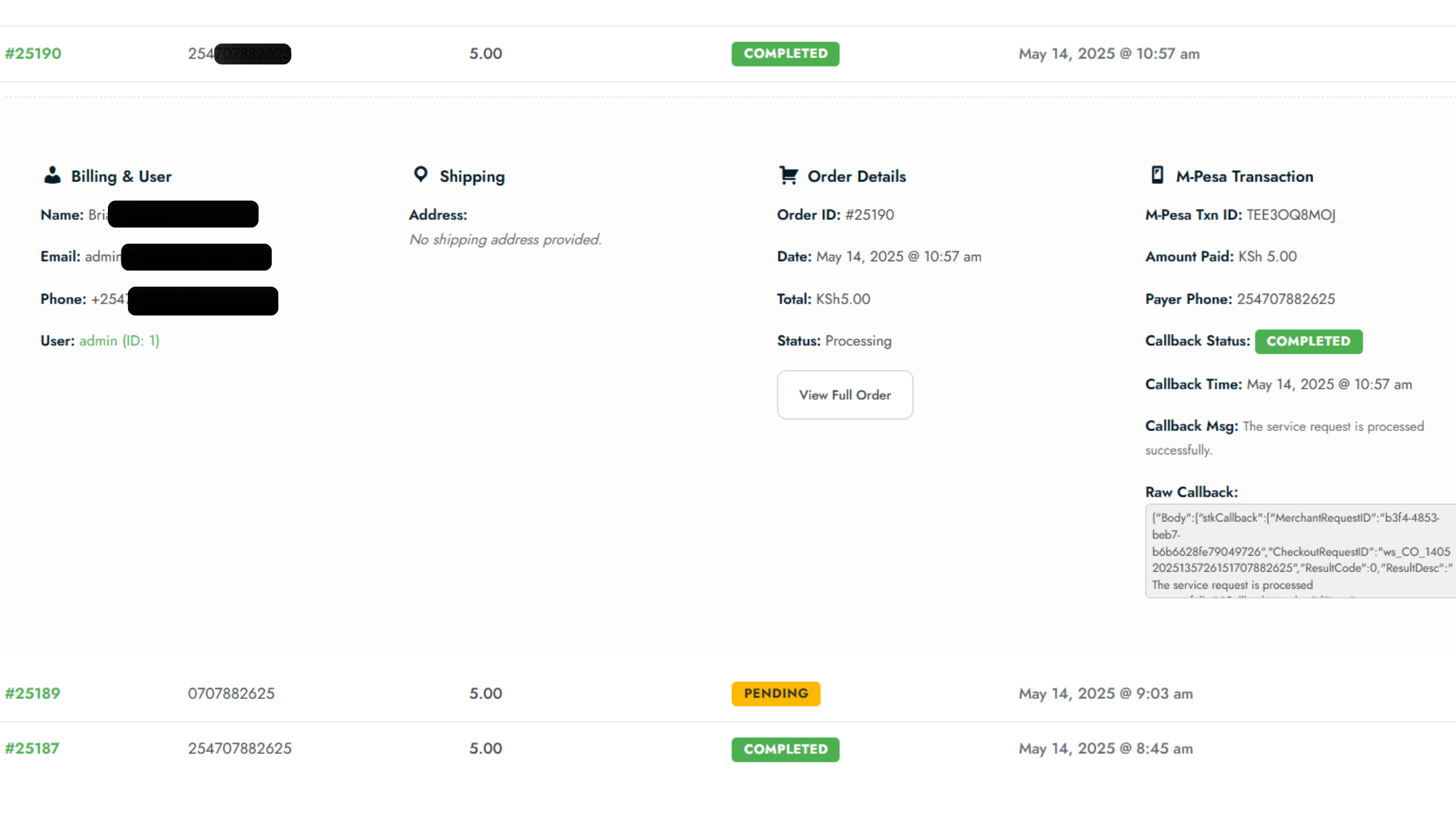Click No shipping address provided text
The height and width of the screenshot is (819, 1456).
click(506, 239)
